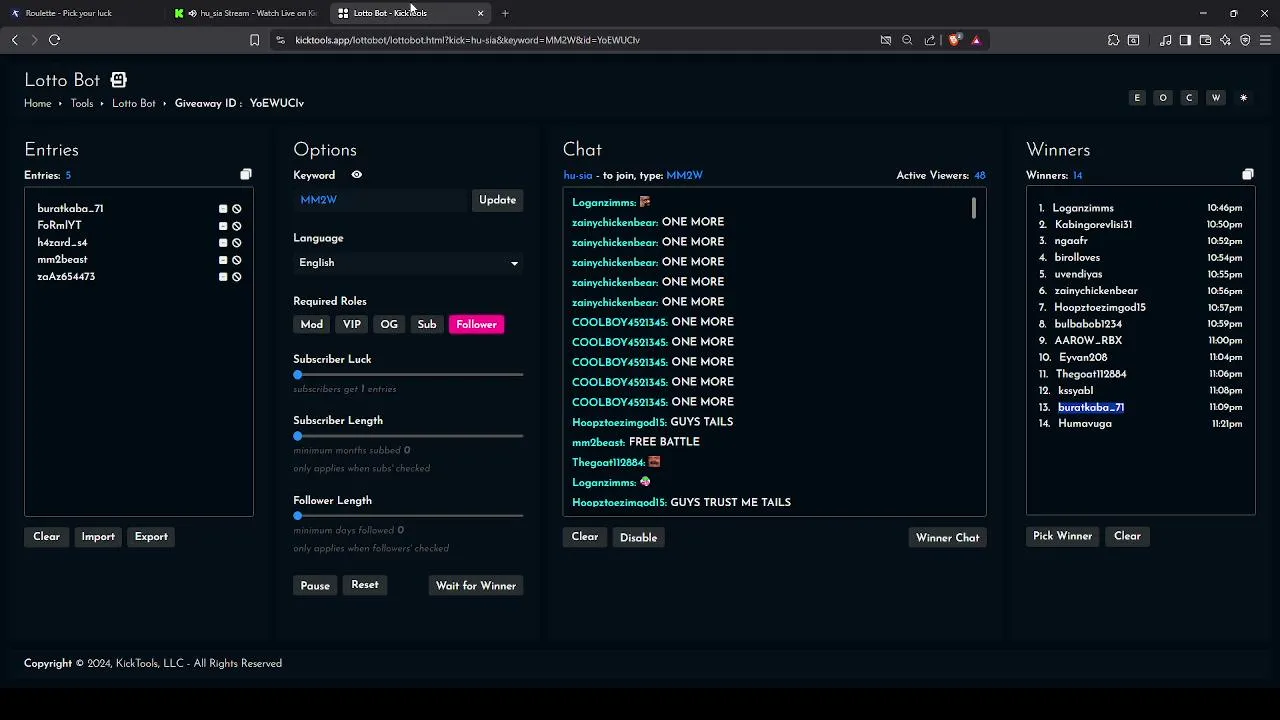Click the Follower Length slider handle
The width and height of the screenshot is (1280, 720).
coord(298,516)
